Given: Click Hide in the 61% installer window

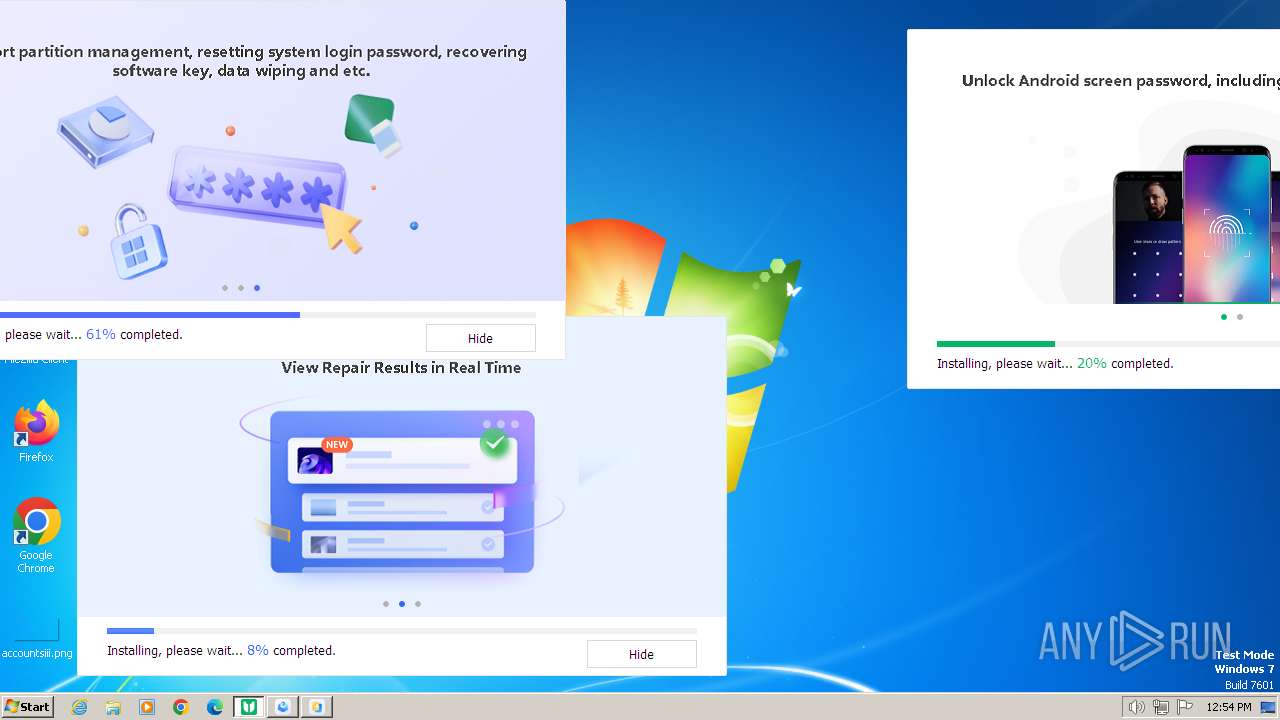Looking at the screenshot, I should coord(480,338).
